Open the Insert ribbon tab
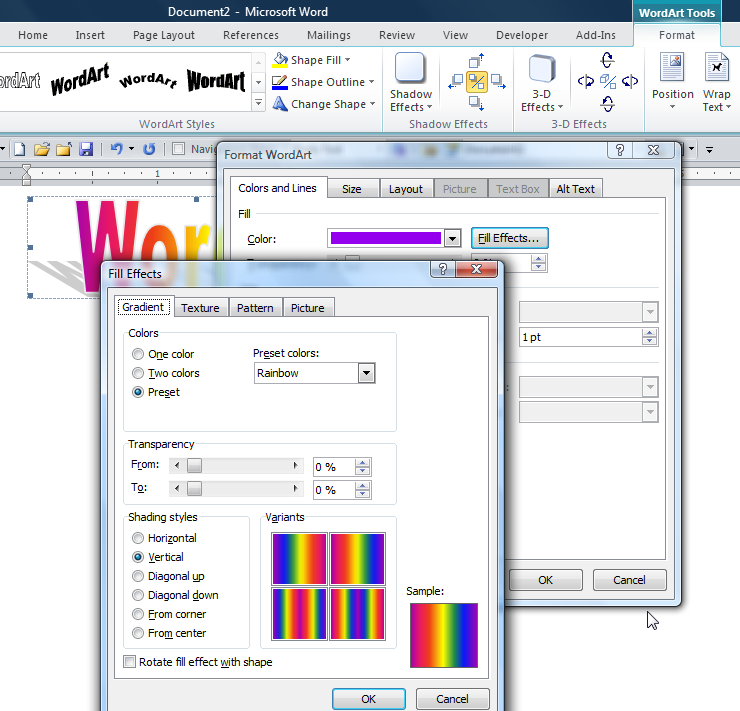 click(90, 35)
